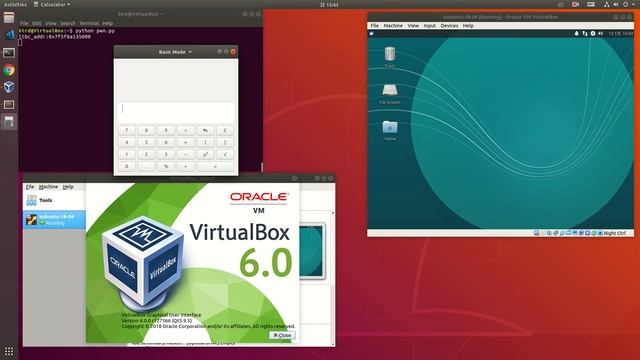
Task: Expand the system menu arrow in top bar
Action: (633, 4)
